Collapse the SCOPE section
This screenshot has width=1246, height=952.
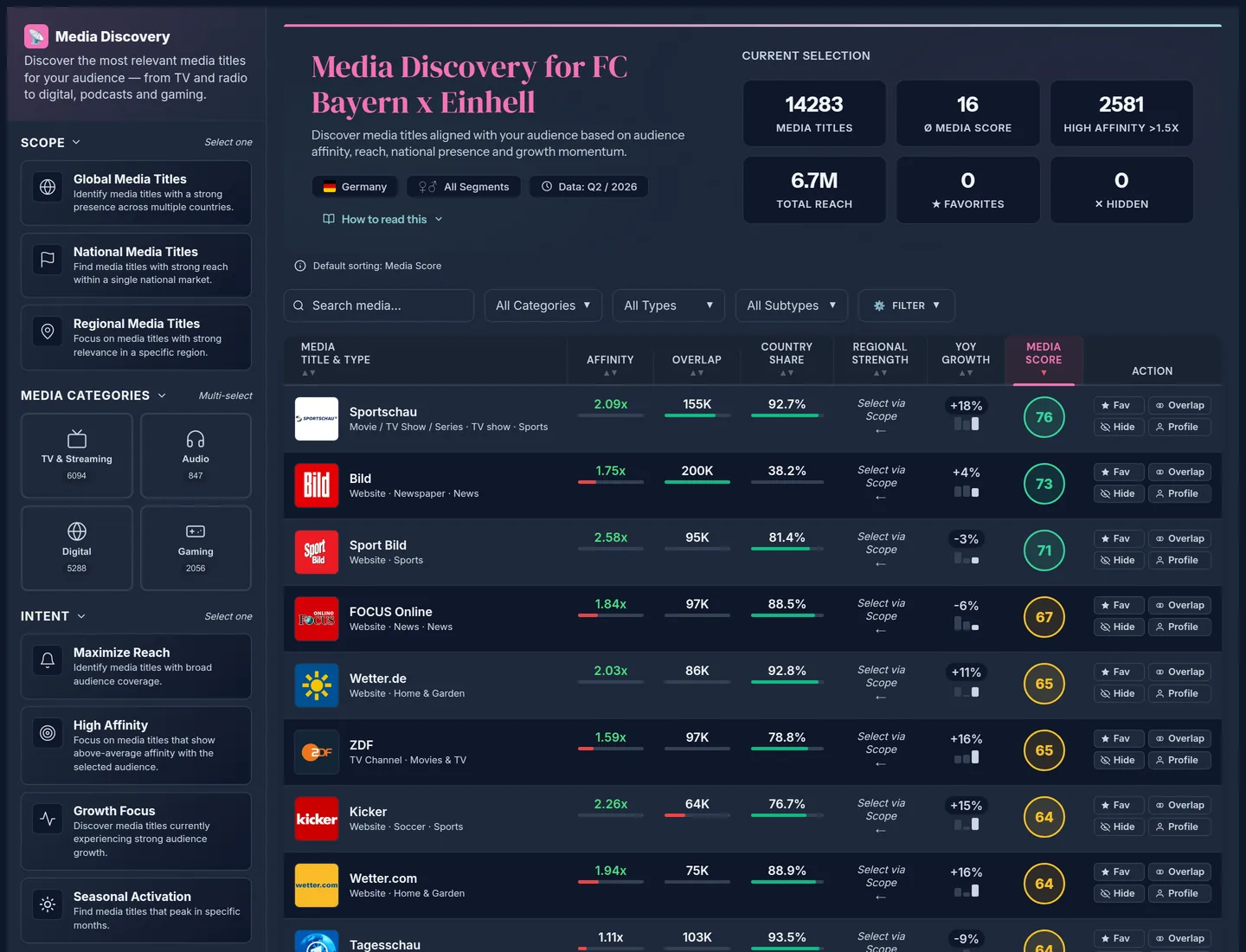[x=51, y=142]
